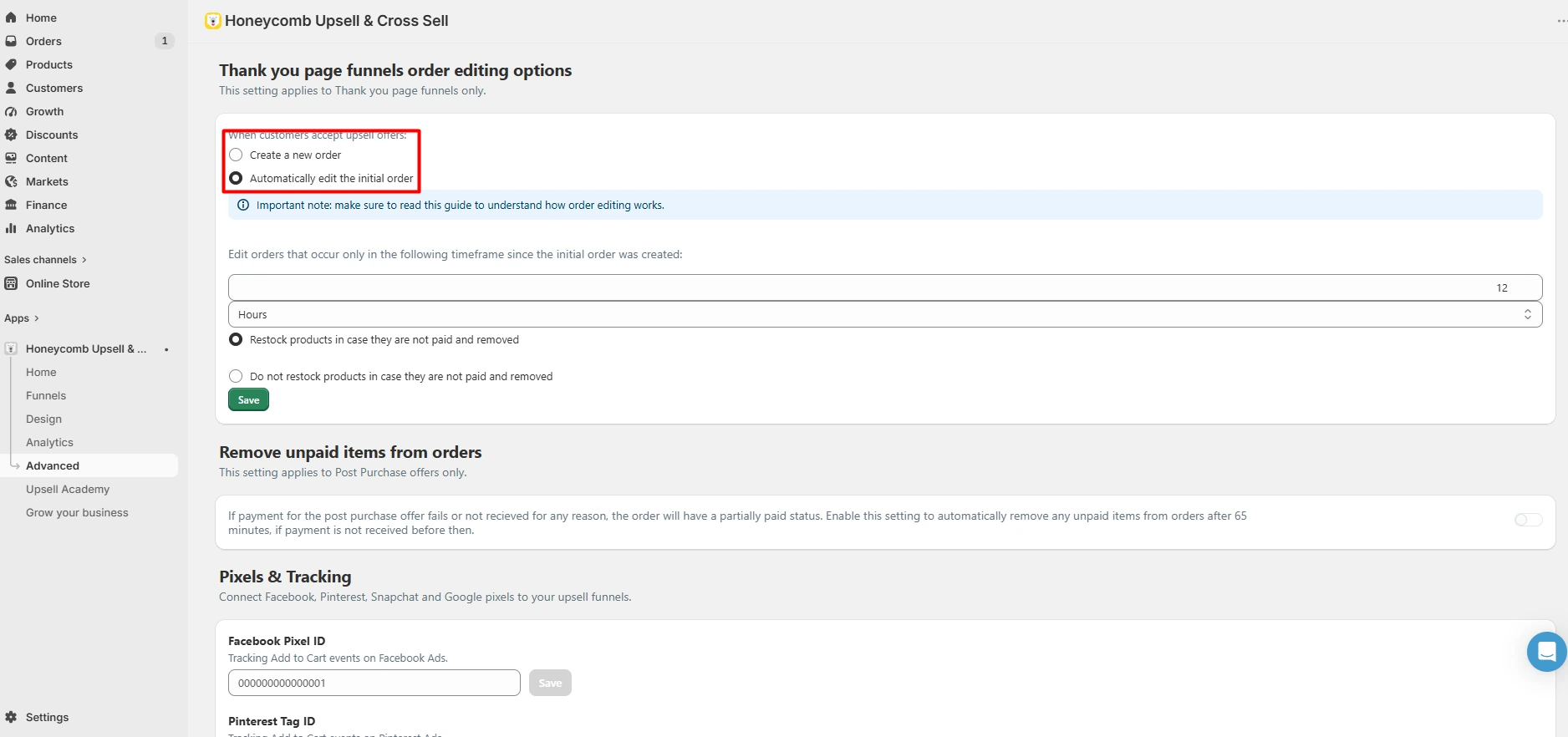Save order editing options
This screenshot has width=1568, height=737.
[x=248, y=400]
